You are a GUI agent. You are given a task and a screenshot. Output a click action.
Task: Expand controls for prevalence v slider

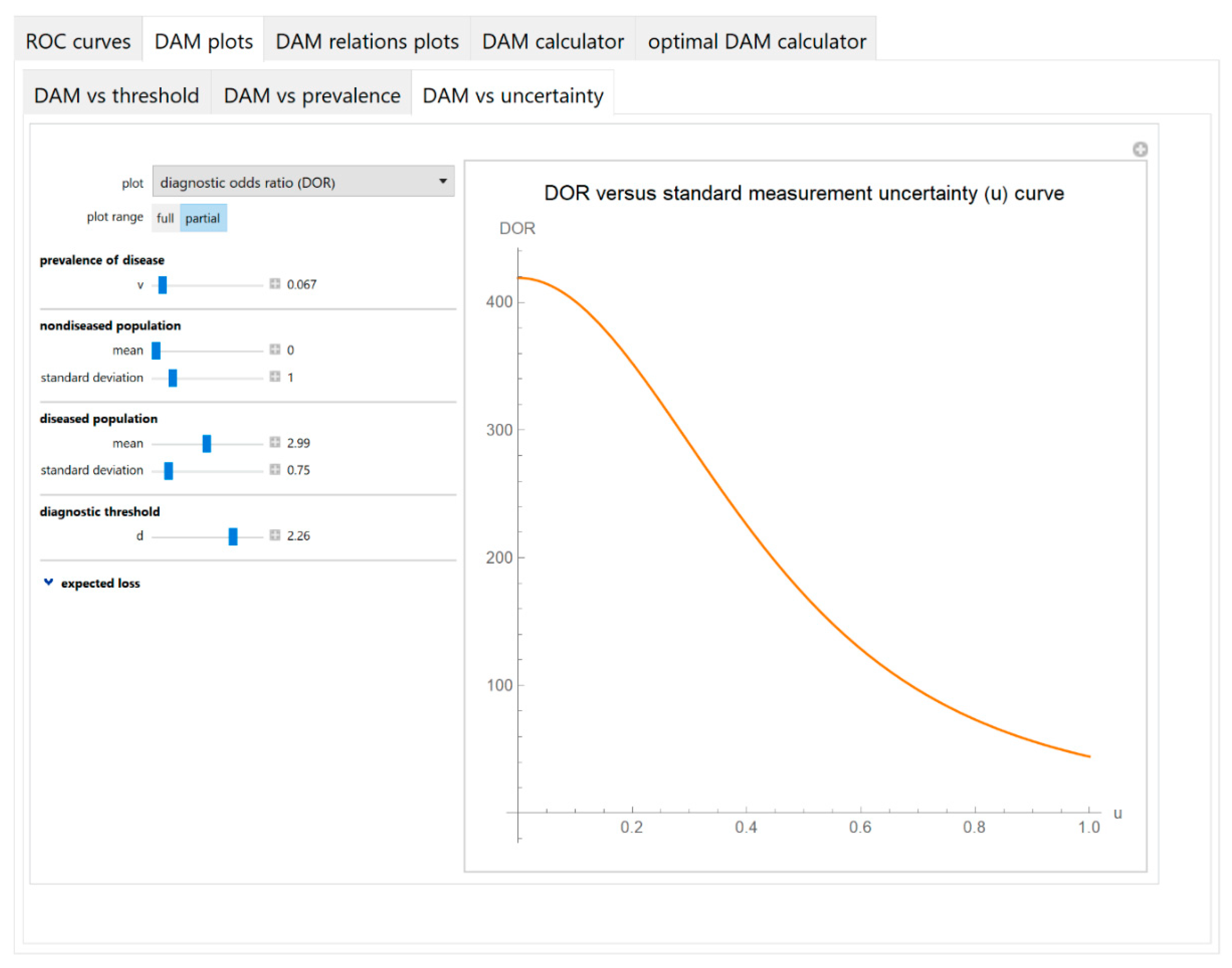[x=275, y=283]
